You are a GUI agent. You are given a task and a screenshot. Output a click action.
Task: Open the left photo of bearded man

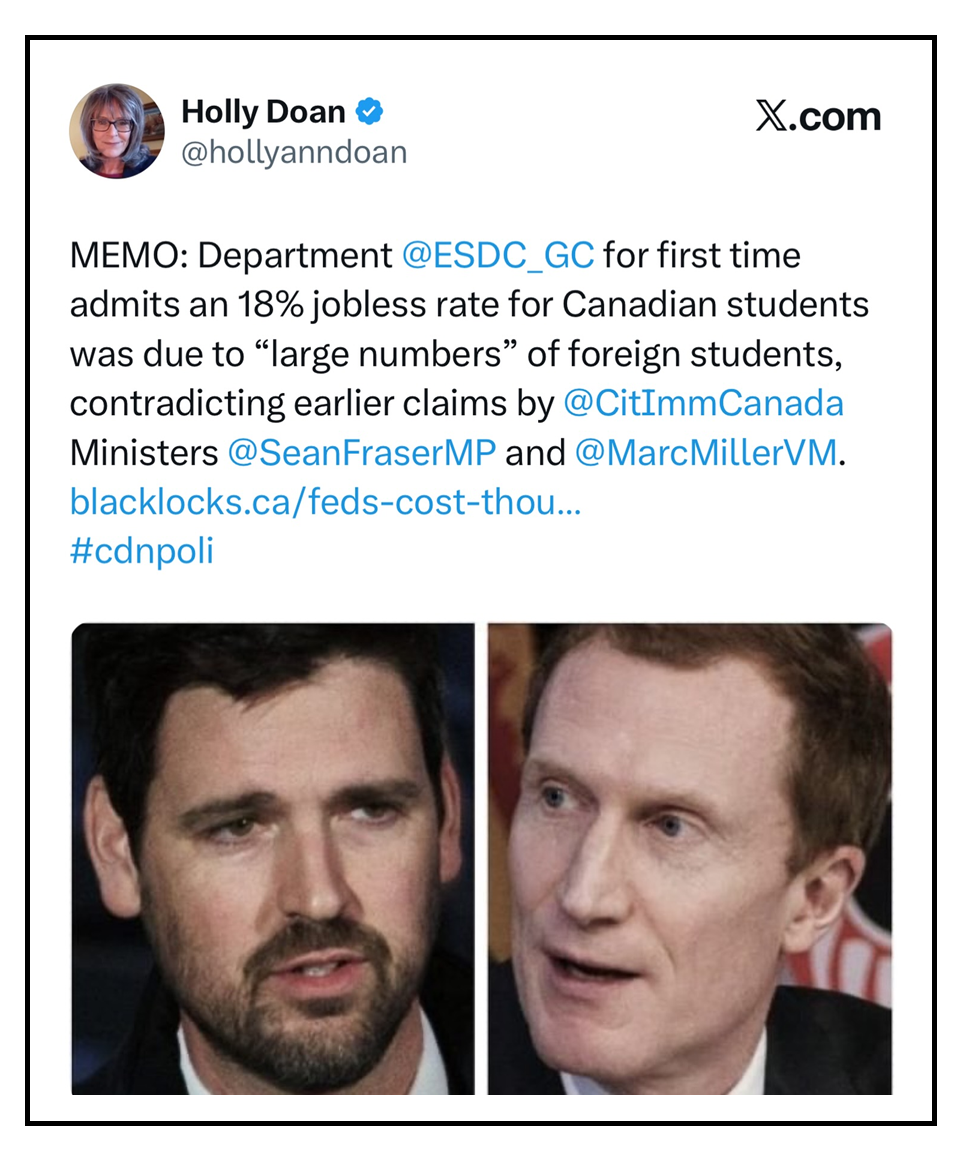(273, 858)
